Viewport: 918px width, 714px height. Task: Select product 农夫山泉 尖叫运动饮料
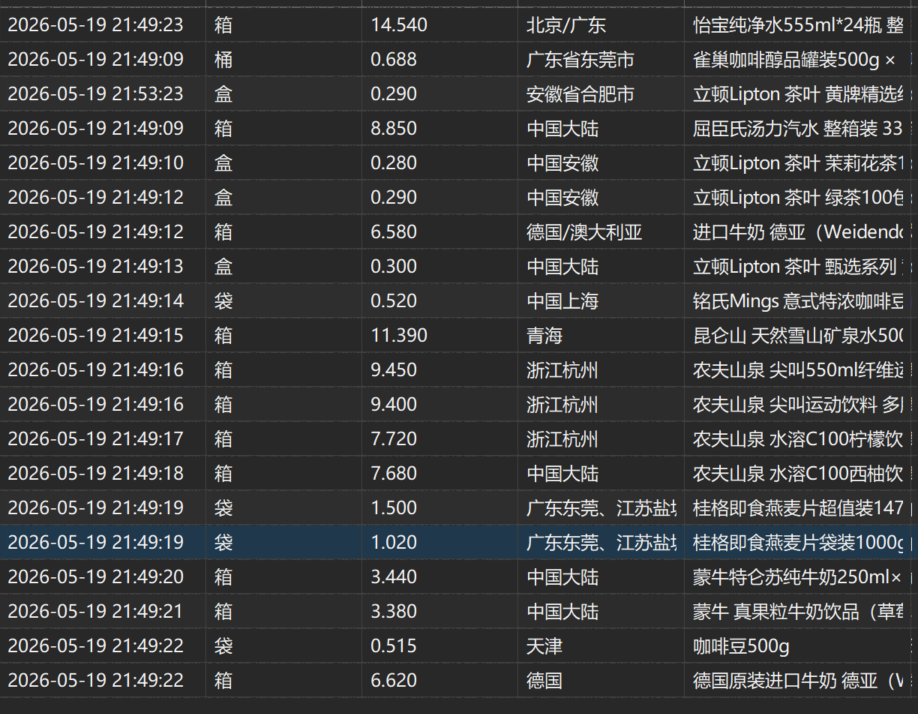pyautogui.click(x=798, y=405)
